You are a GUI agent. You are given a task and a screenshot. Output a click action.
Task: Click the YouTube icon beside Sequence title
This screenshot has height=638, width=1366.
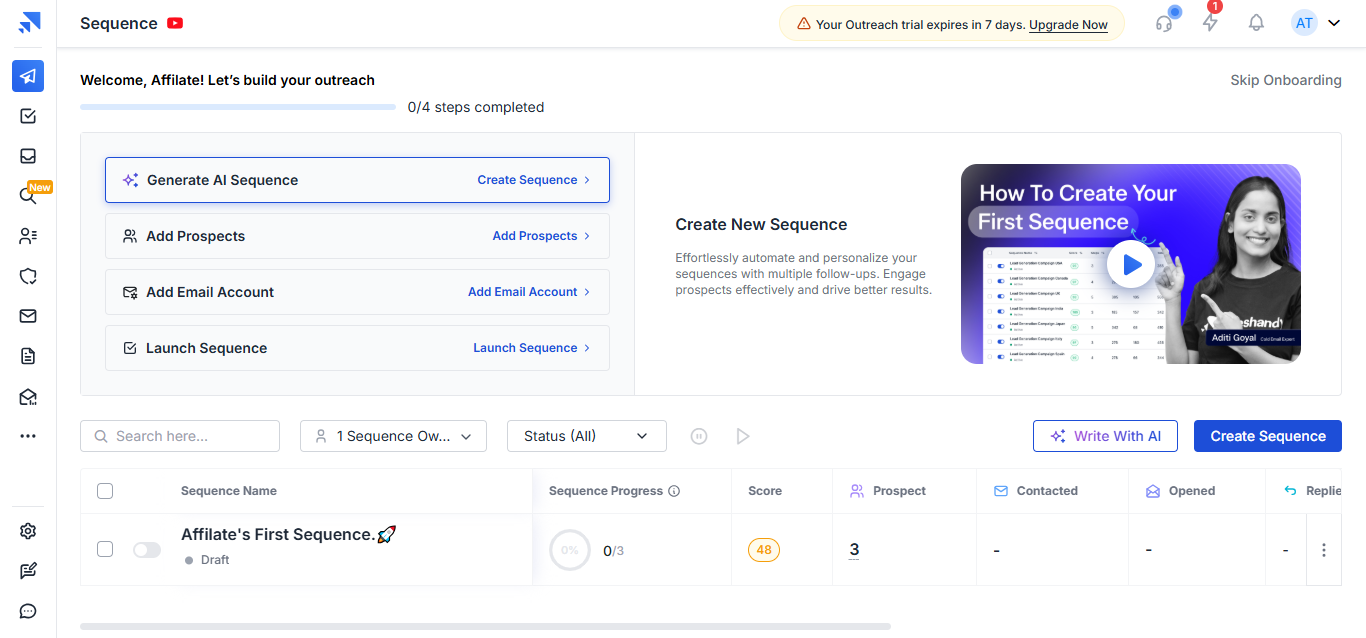175,23
